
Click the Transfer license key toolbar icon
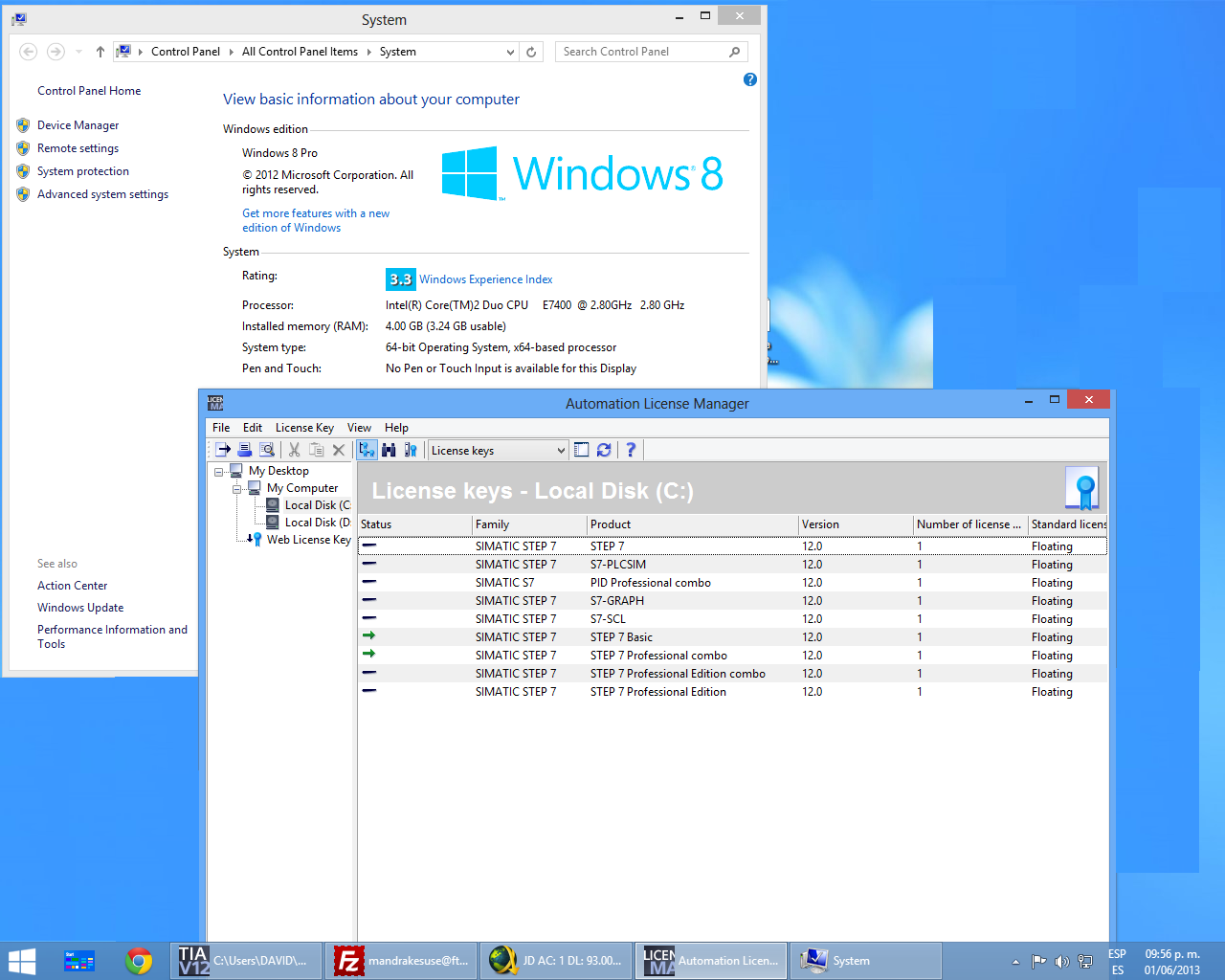tap(222, 450)
